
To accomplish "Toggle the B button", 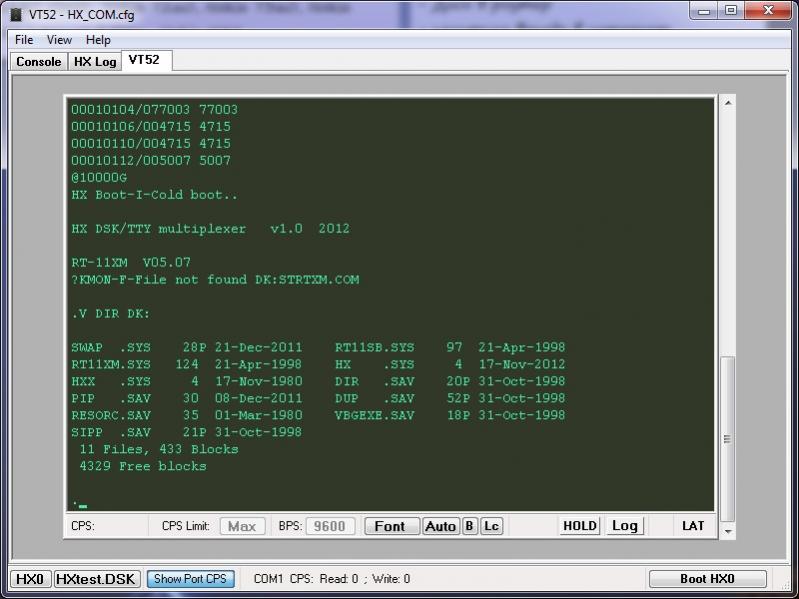I will coord(469,526).
